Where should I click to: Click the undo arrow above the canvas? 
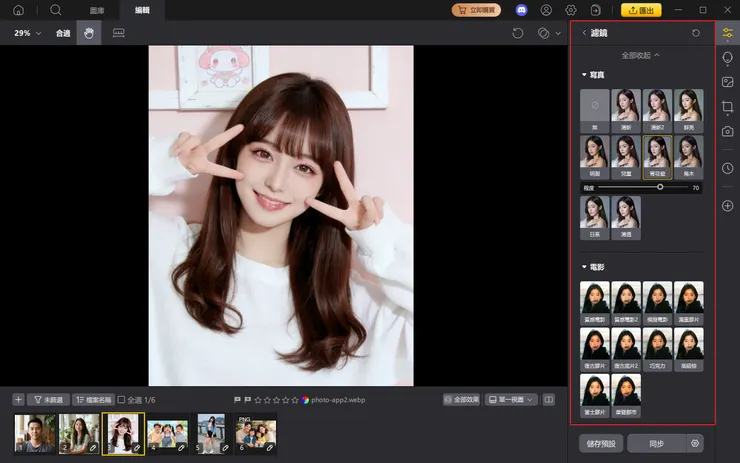tap(518, 33)
